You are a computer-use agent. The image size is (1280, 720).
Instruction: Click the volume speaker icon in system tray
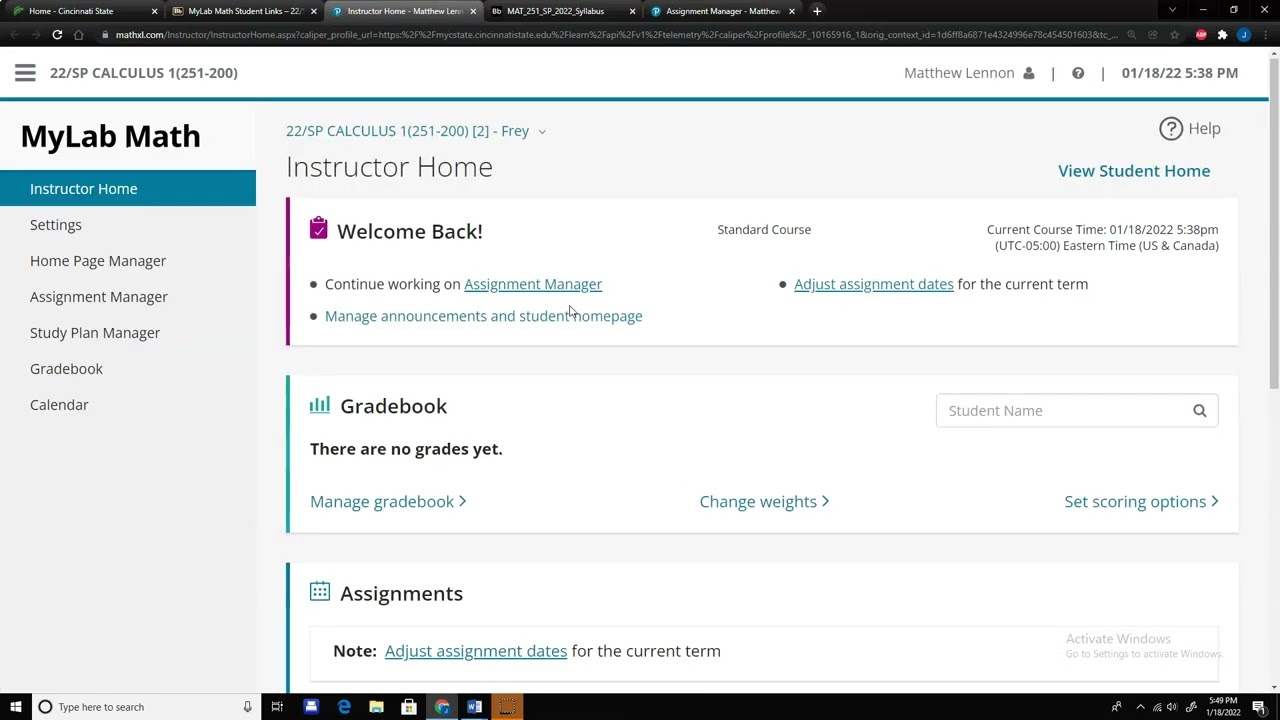(x=1172, y=707)
